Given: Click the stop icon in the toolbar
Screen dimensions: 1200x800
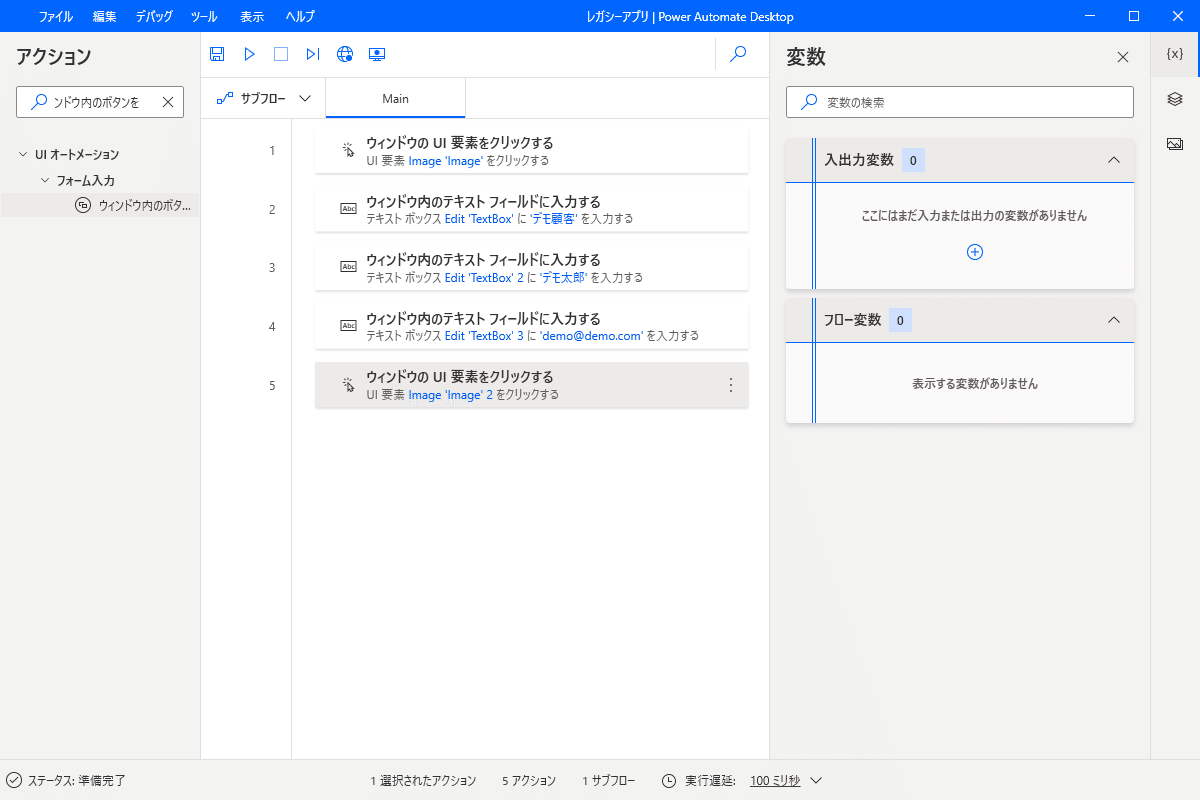Looking at the screenshot, I should (280, 54).
